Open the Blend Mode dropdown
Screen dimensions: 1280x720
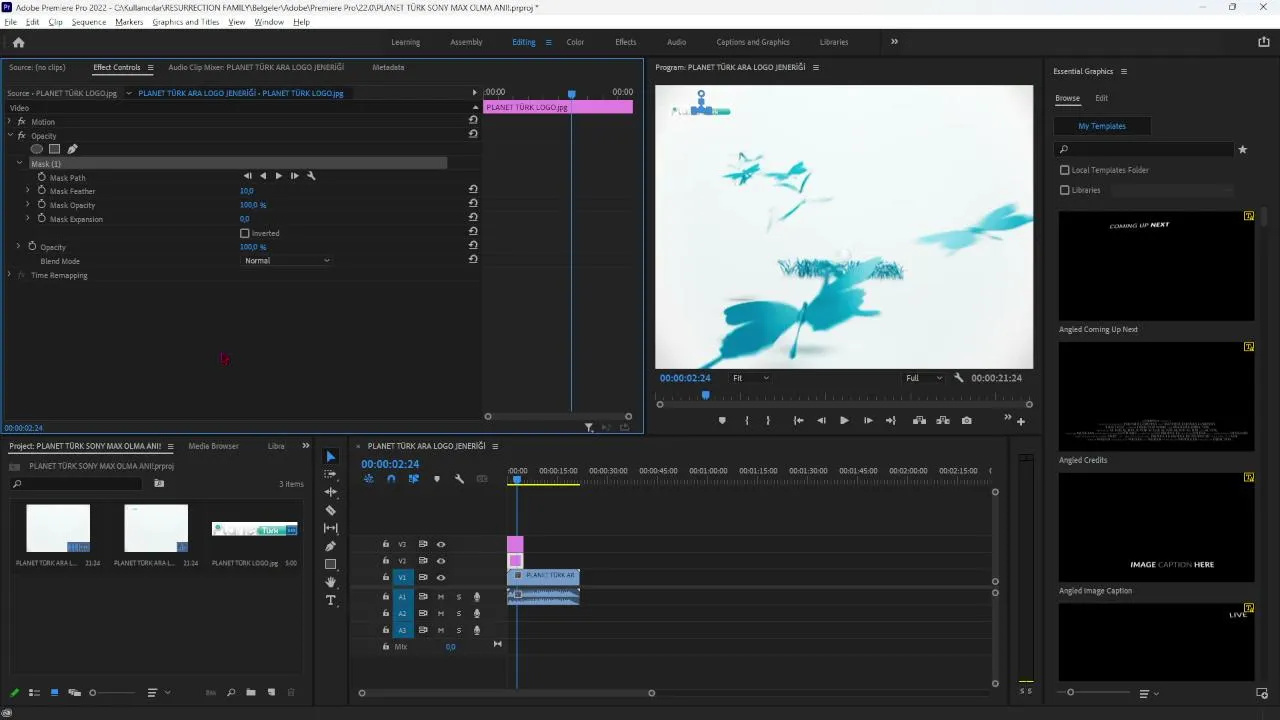[287, 261]
